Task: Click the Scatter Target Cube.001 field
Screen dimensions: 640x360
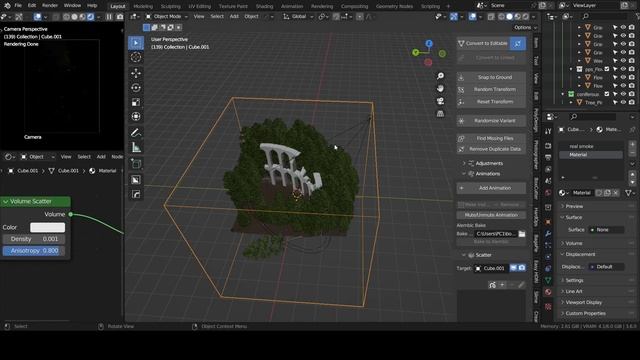Action: click(x=491, y=269)
